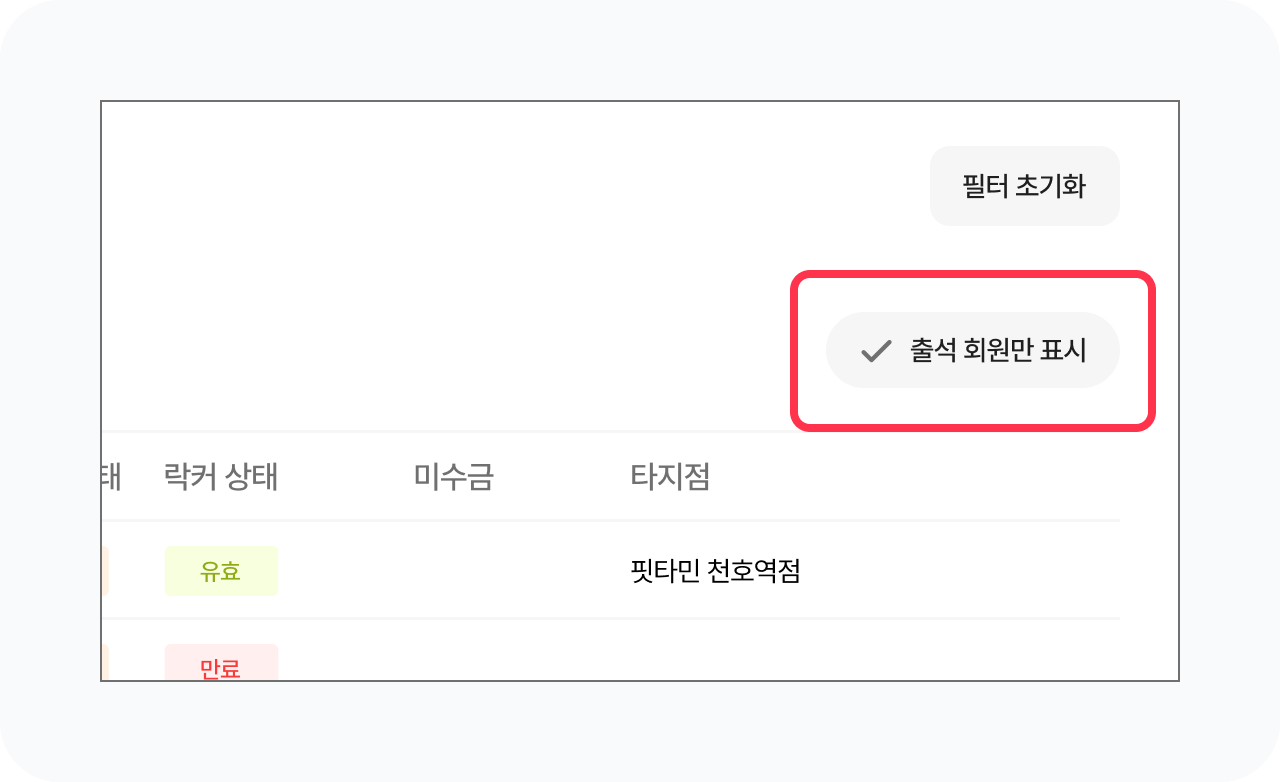
Task: Click the green 유효 locker status badge
Action: (221, 571)
